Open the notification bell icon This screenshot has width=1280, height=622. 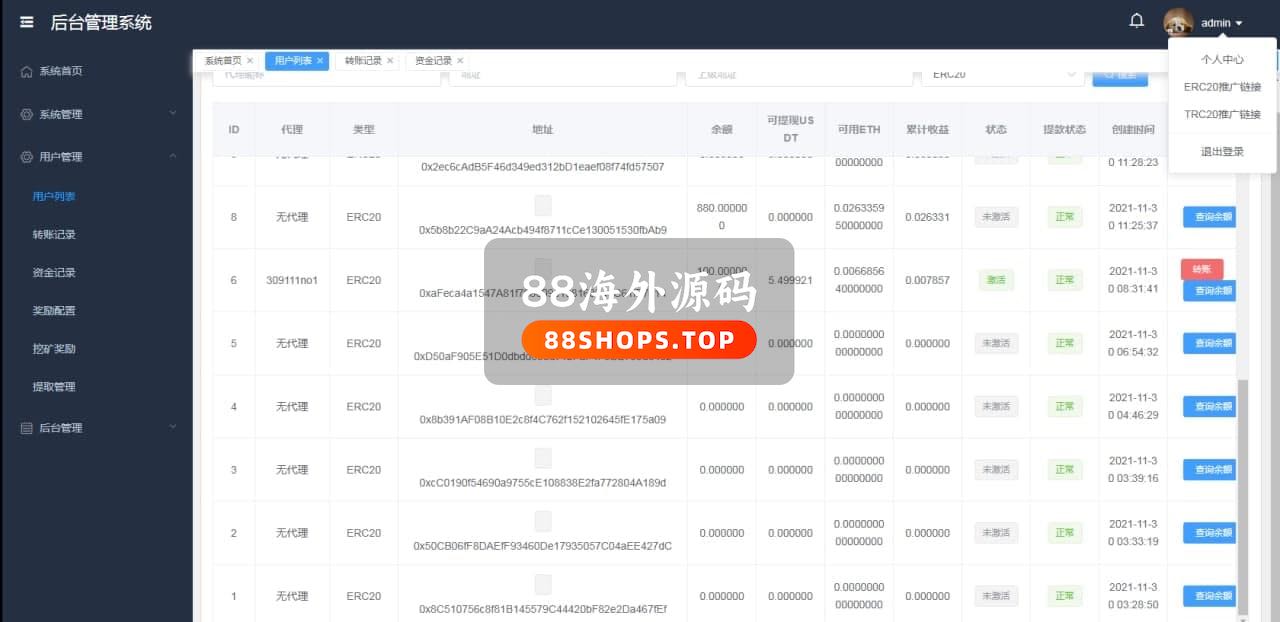pos(1136,21)
